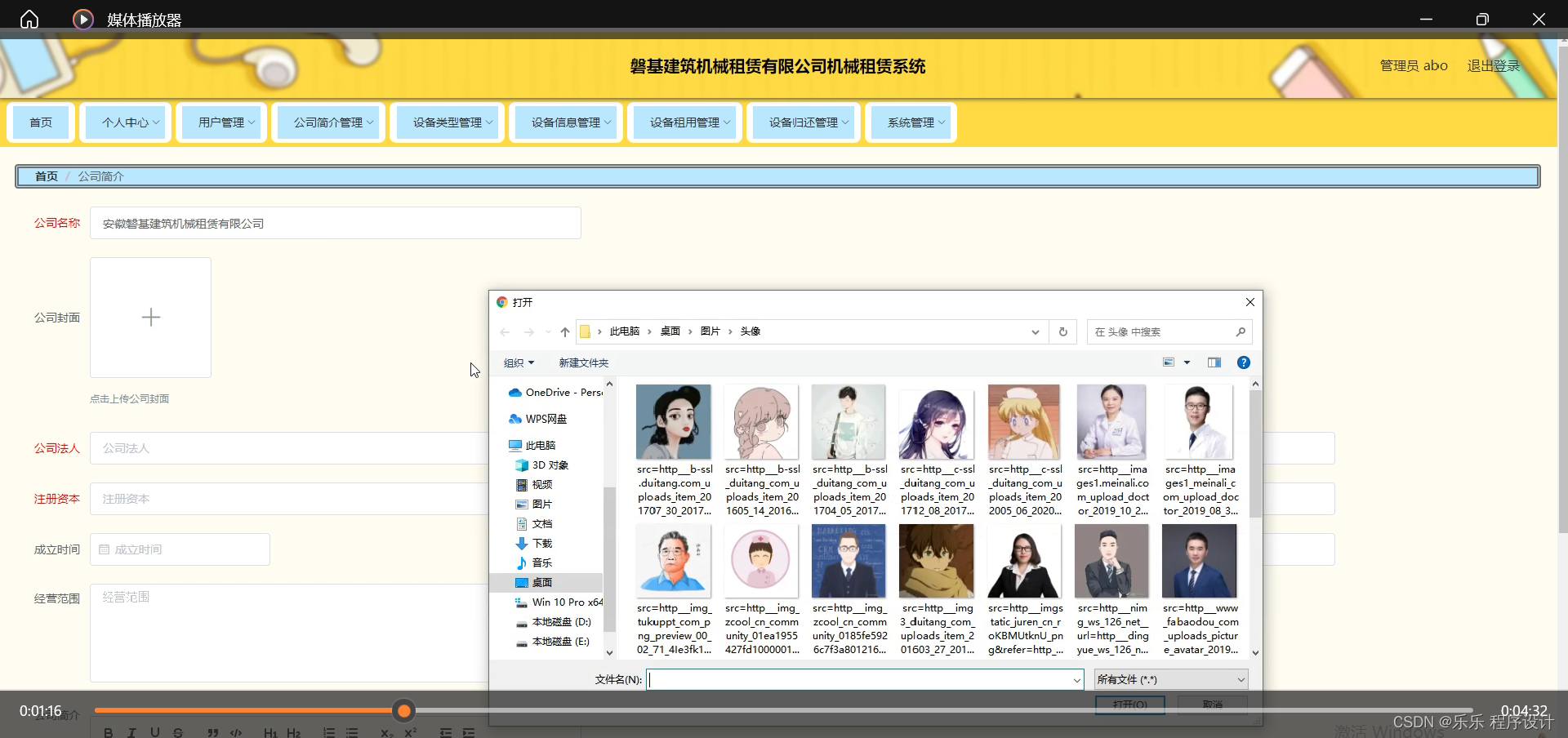Click the media player home icon
The image size is (1568, 738).
click(x=29, y=19)
